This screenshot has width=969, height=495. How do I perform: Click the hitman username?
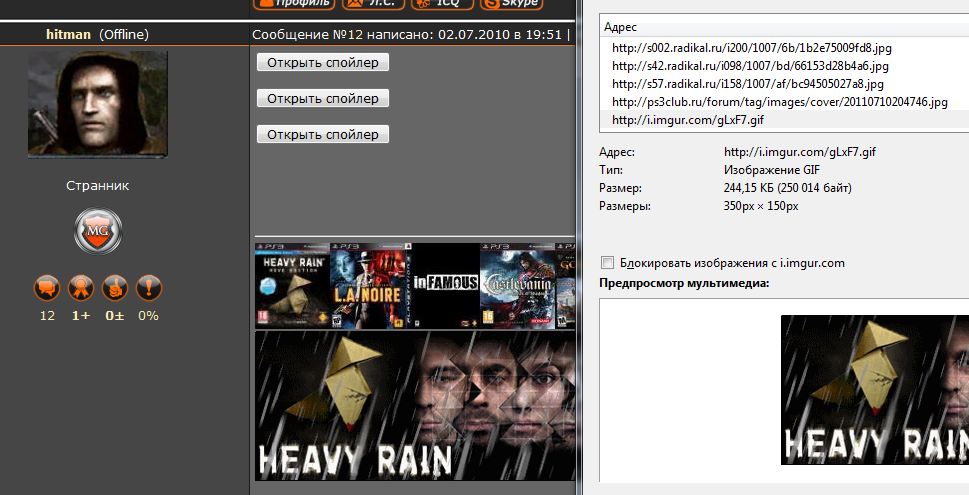point(68,35)
